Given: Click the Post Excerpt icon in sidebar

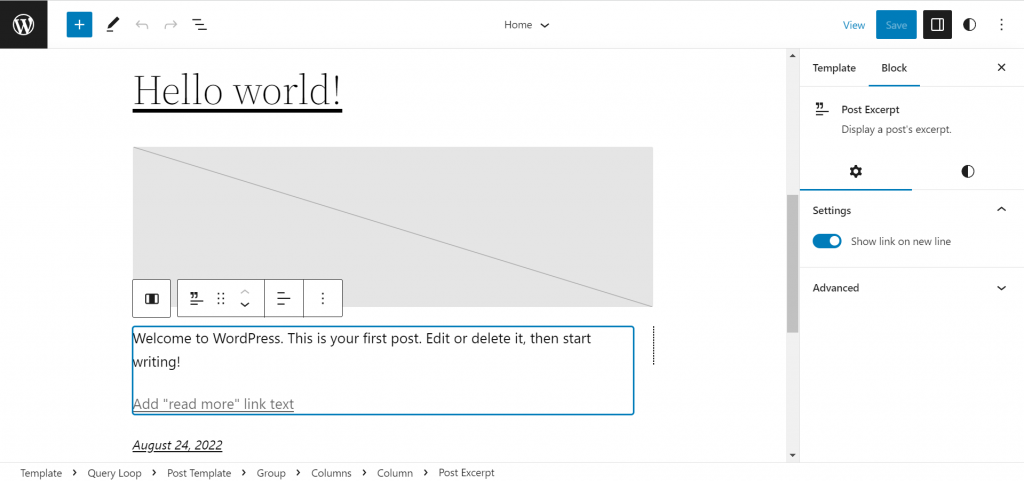Looking at the screenshot, I should [x=822, y=110].
